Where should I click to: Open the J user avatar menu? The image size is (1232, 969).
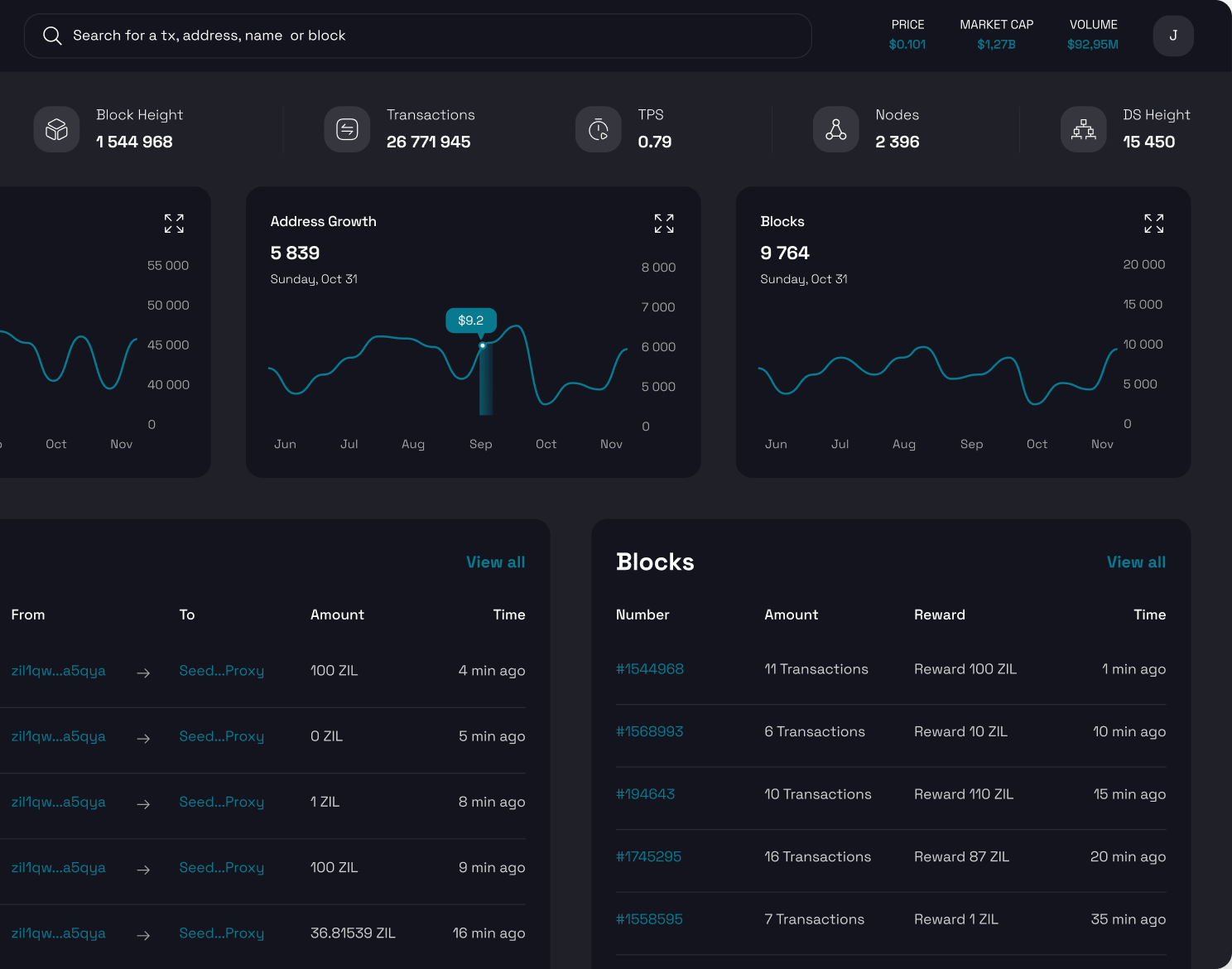point(1173,36)
